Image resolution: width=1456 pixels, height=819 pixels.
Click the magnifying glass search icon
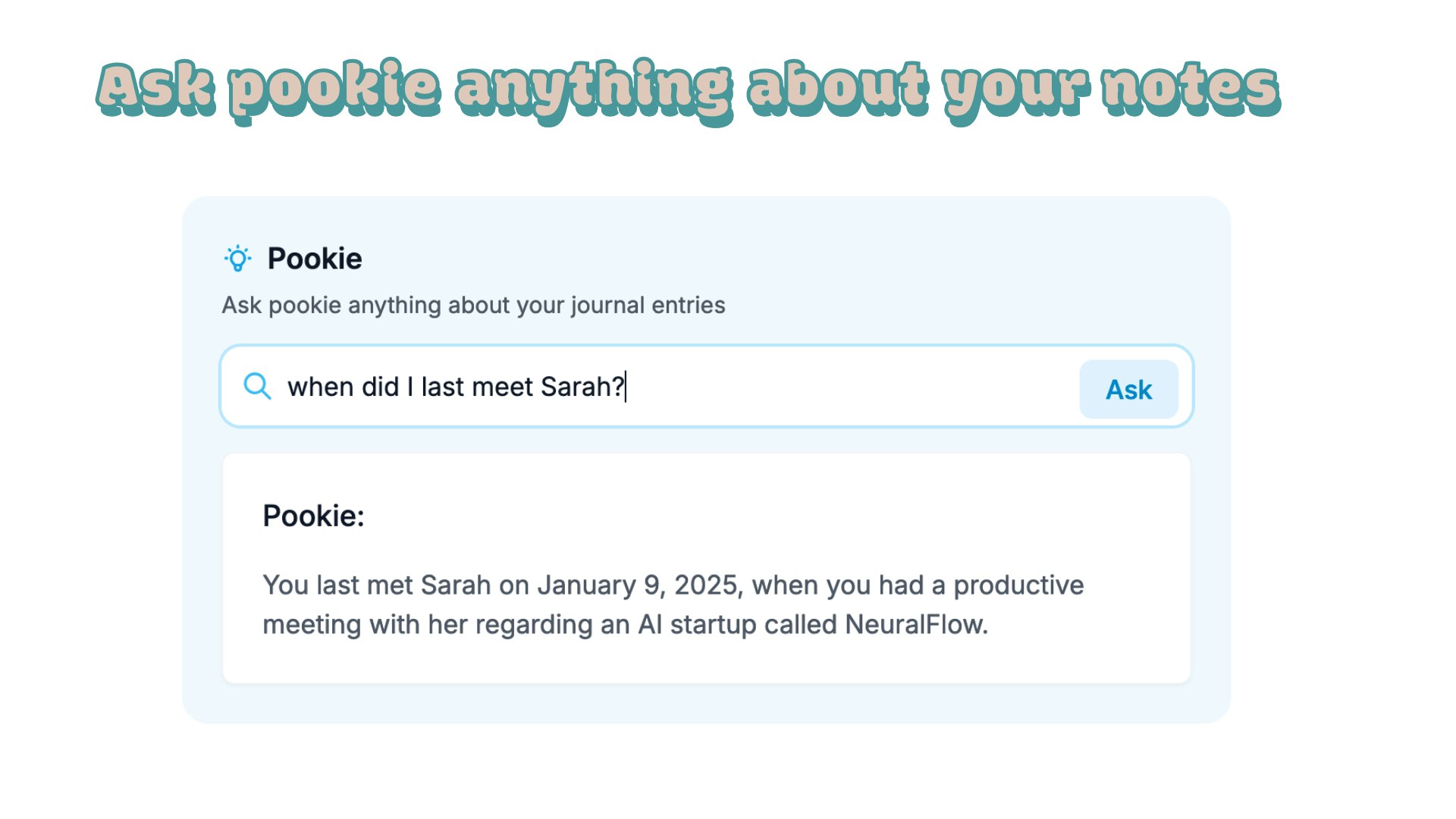(257, 386)
